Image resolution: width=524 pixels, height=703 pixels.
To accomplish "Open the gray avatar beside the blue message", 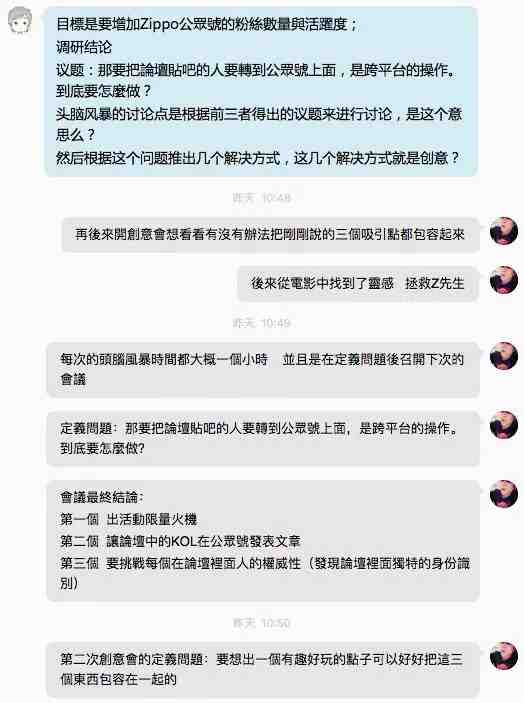I will pos(20,20).
